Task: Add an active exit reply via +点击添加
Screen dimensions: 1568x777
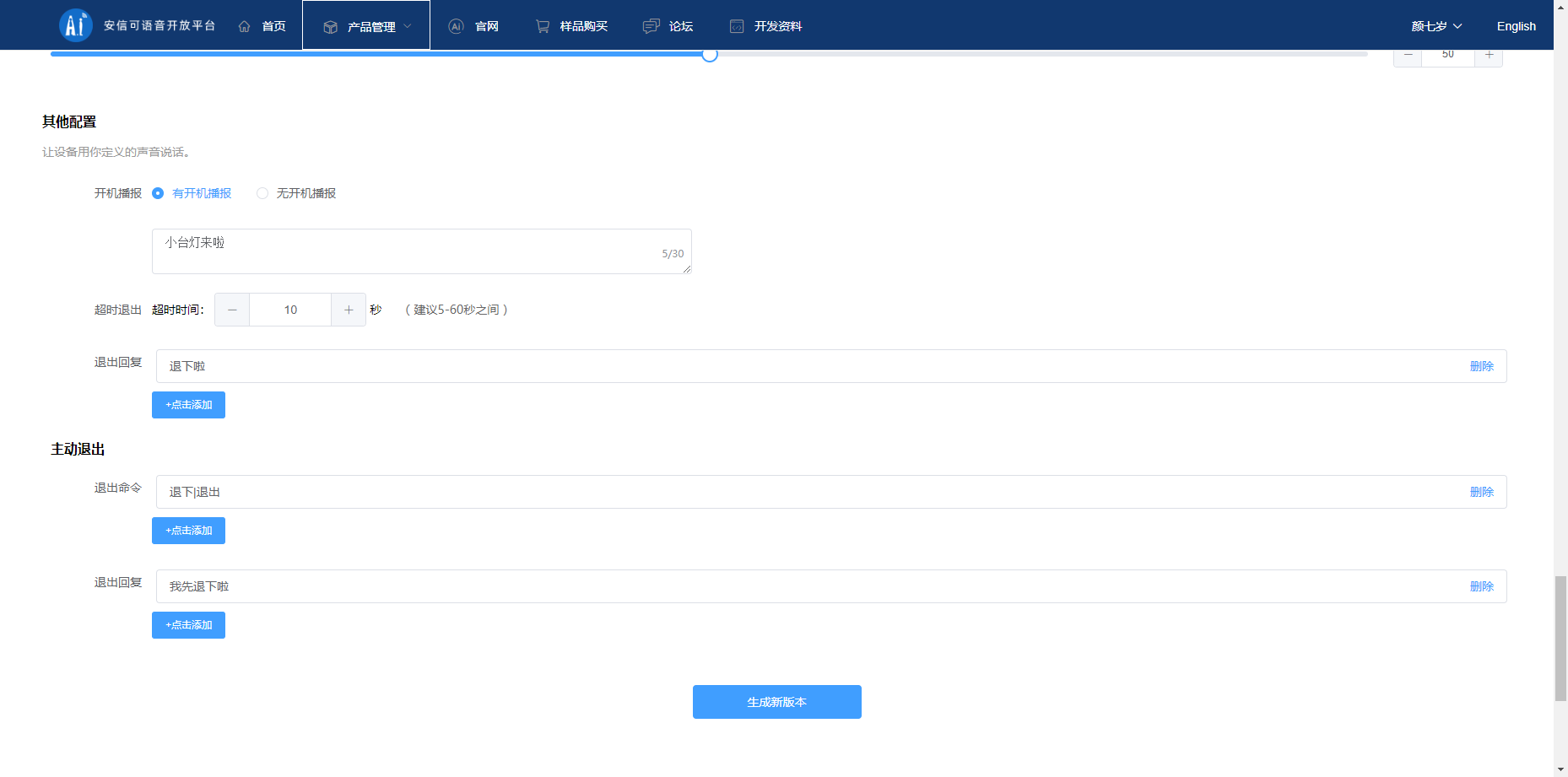Action: point(188,625)
